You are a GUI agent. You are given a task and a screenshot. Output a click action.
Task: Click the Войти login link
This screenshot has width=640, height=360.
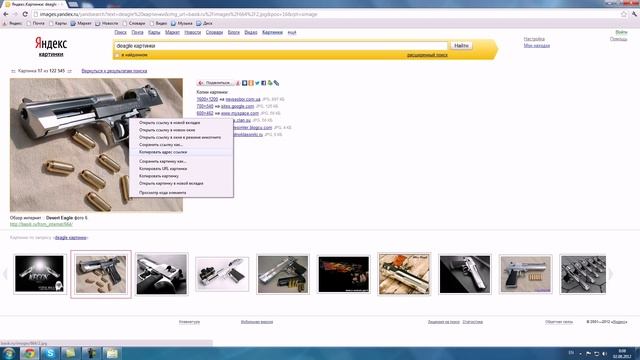pos(621,32)
